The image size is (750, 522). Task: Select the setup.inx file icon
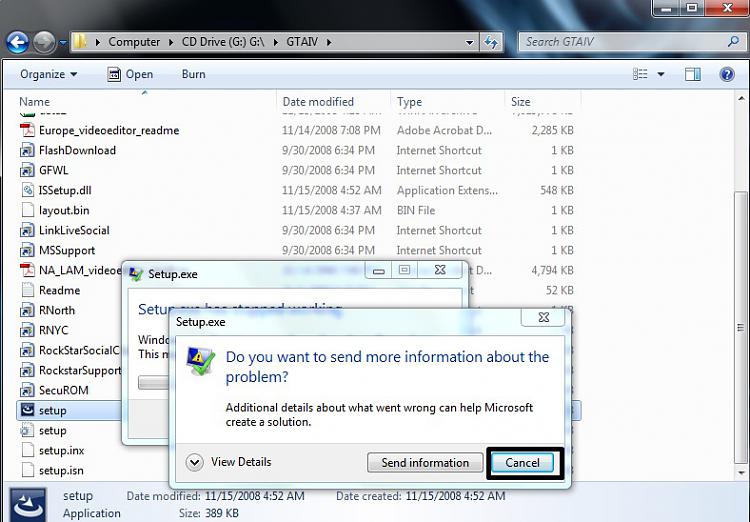coord(28,450)
